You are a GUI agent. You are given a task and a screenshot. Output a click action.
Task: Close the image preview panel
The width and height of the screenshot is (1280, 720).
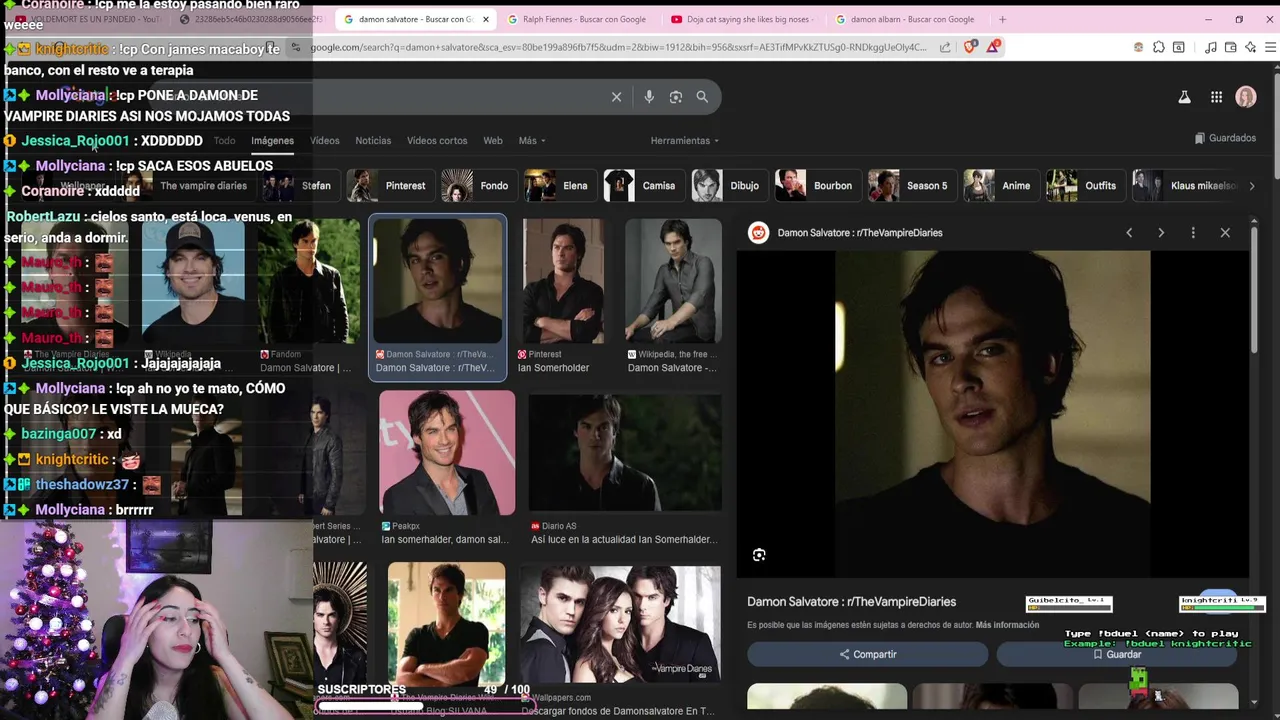[1225, 233]
